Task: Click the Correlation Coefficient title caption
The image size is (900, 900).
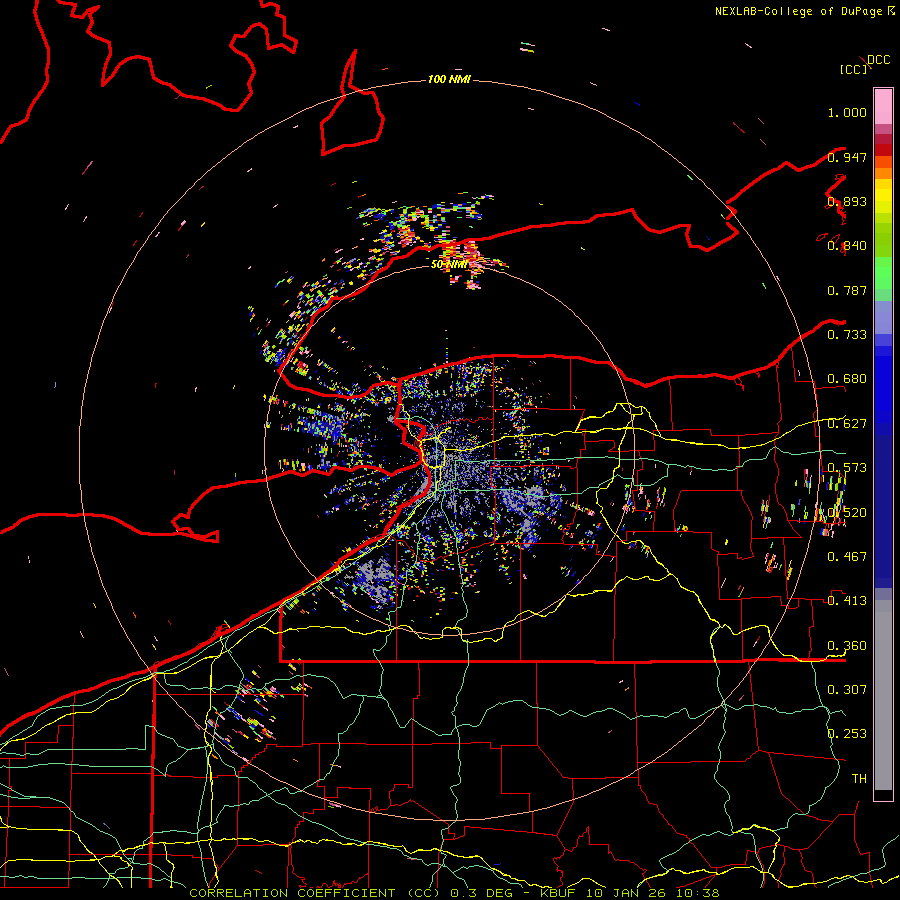Action: (x=315, y=893)
